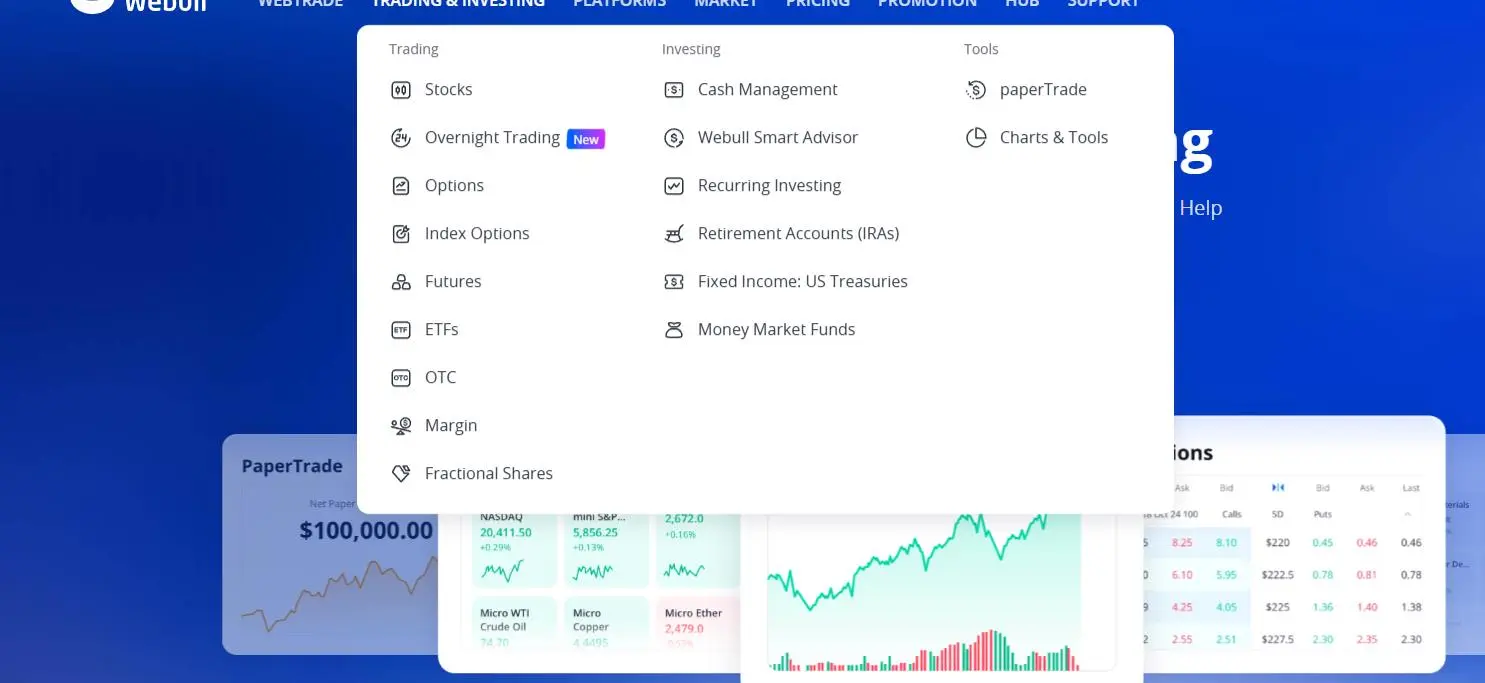Click the Calls column header
Image resolution: width=1485 pixels, height=683 pixels.
(1232, 514)
